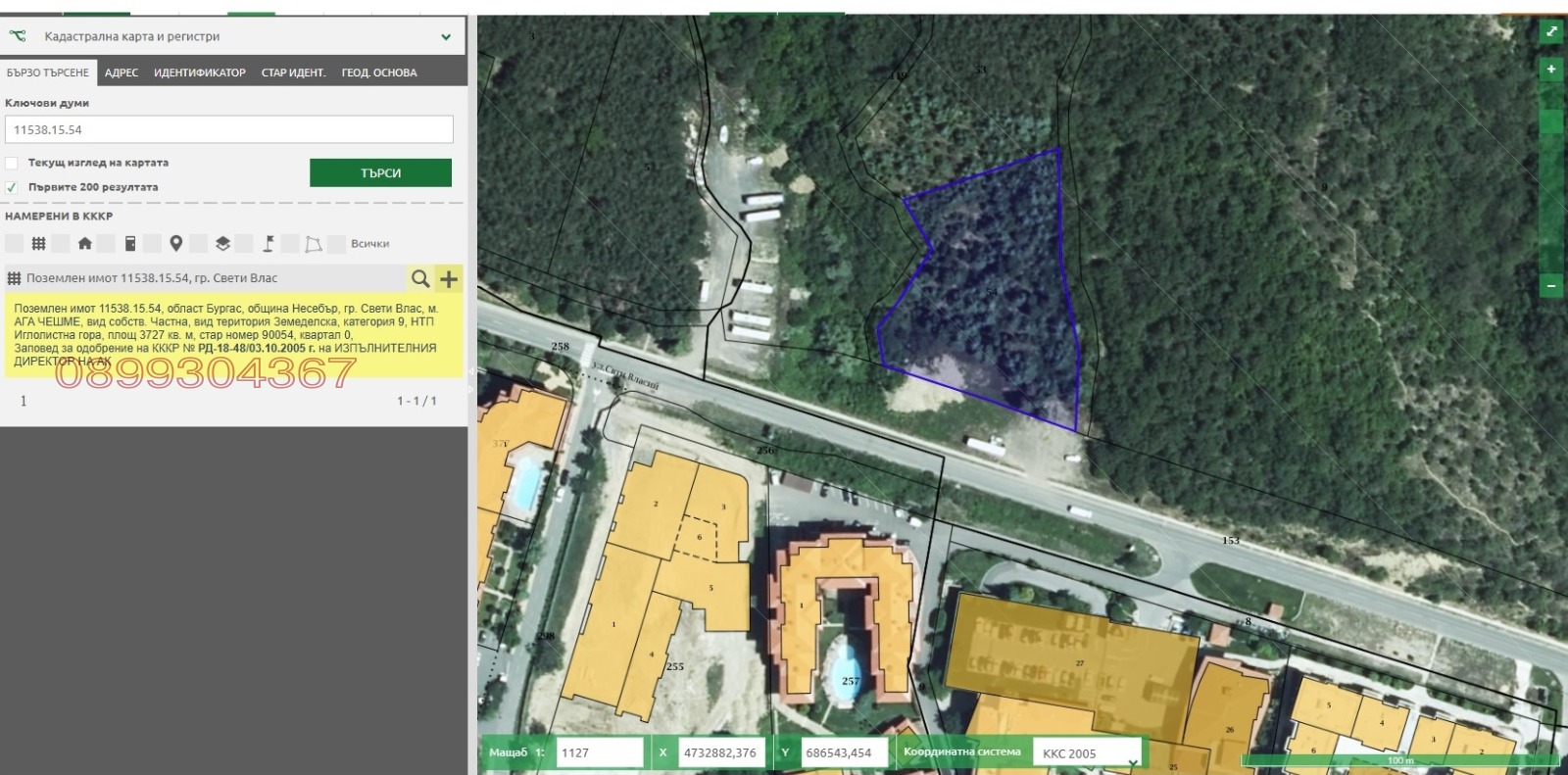Click the map zoom level slider handle

[x=1551, y=122]
